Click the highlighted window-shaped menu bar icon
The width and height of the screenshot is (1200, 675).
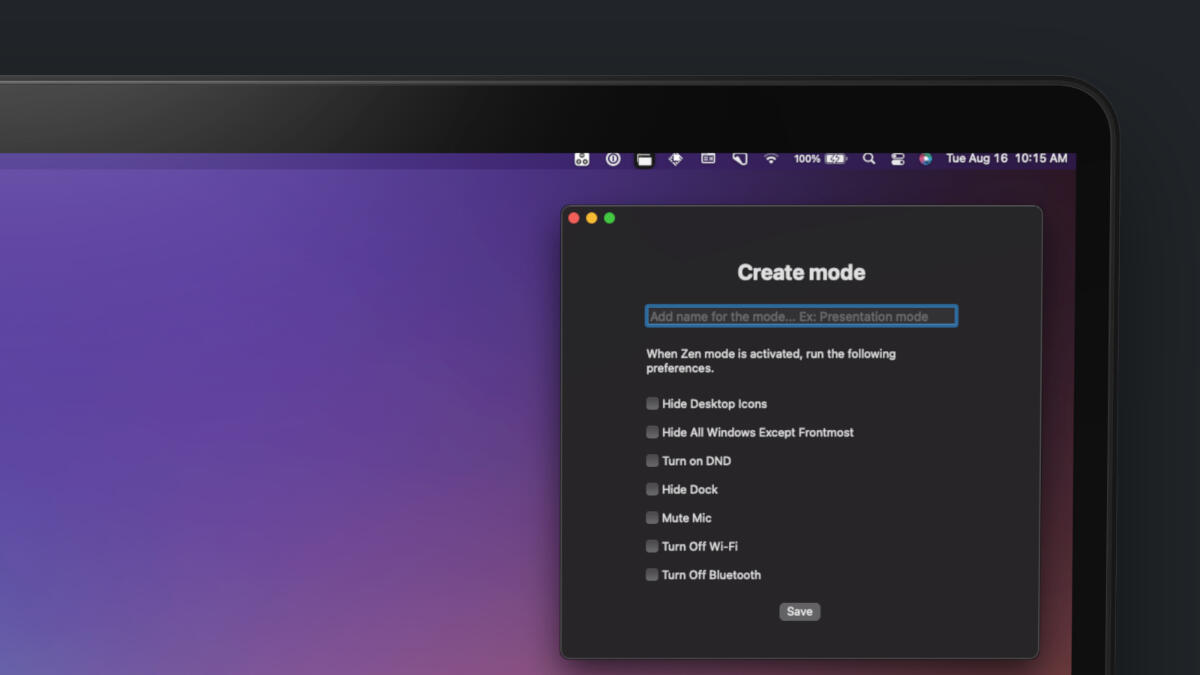[x=644, y=159]
